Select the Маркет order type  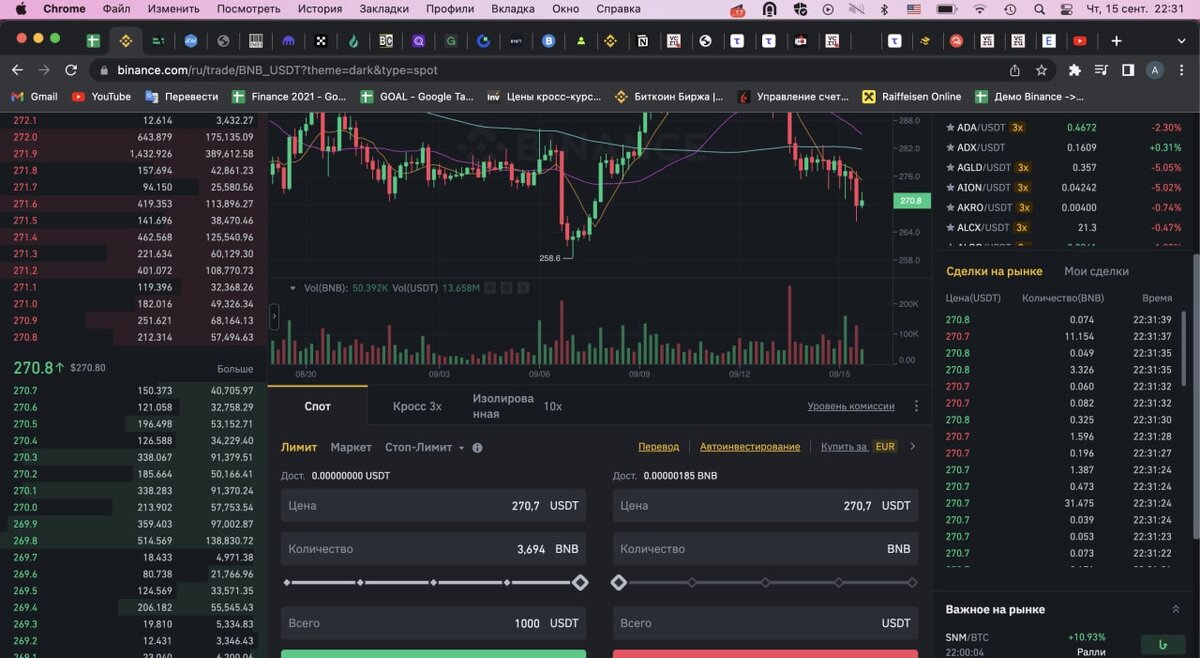click(x=351, y=447)
